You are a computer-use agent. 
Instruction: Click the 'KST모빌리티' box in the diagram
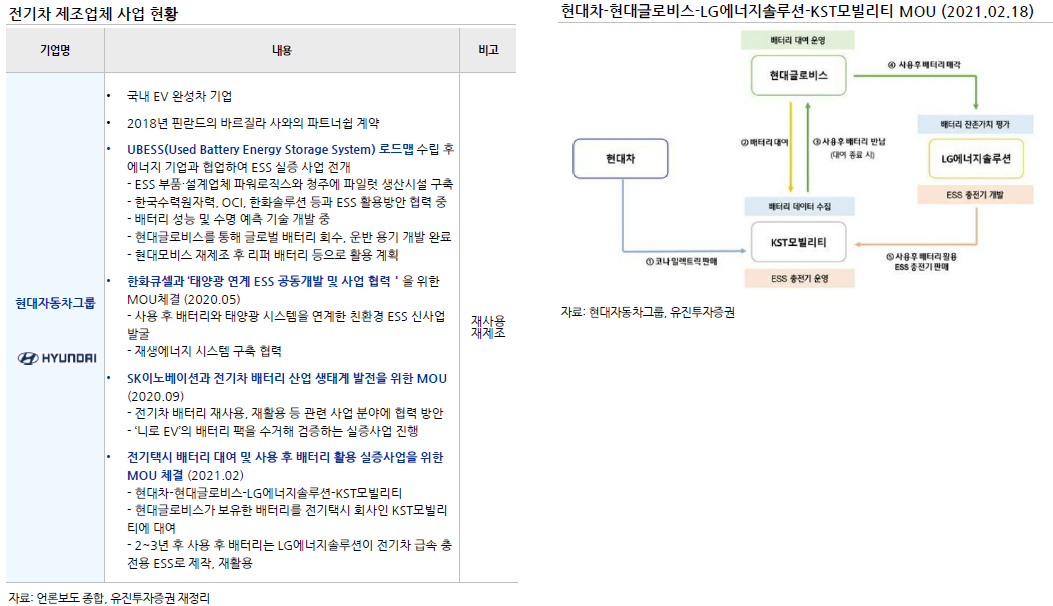click(798, 242)
